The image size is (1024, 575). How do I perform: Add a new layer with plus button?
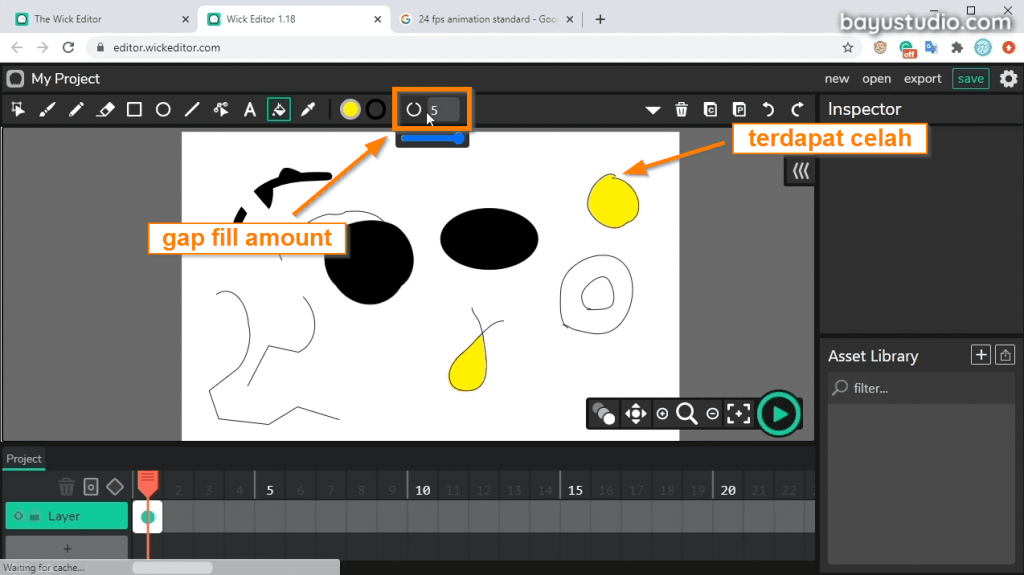click(x=67, y=548)
